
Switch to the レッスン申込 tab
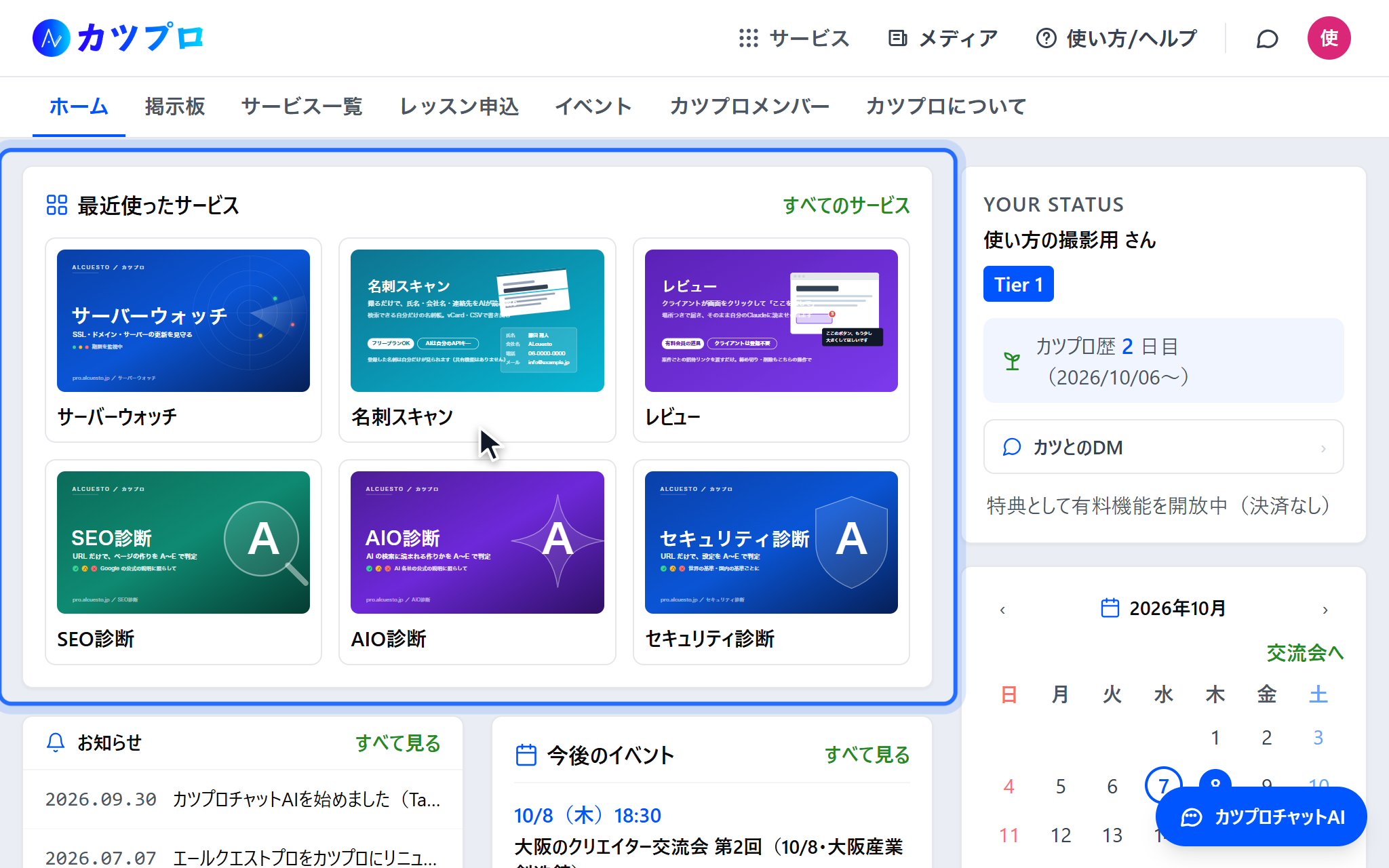(x=459, y=106)
